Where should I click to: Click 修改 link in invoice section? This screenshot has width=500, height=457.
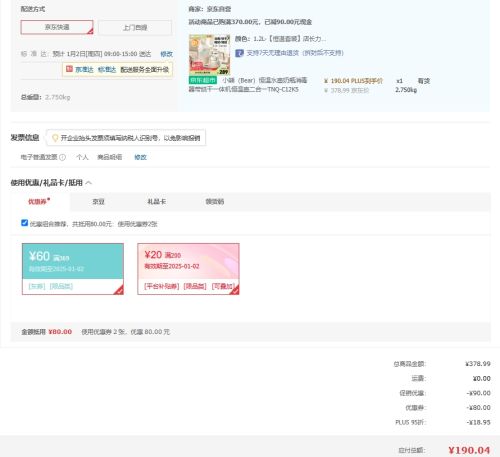click(140, 157)
